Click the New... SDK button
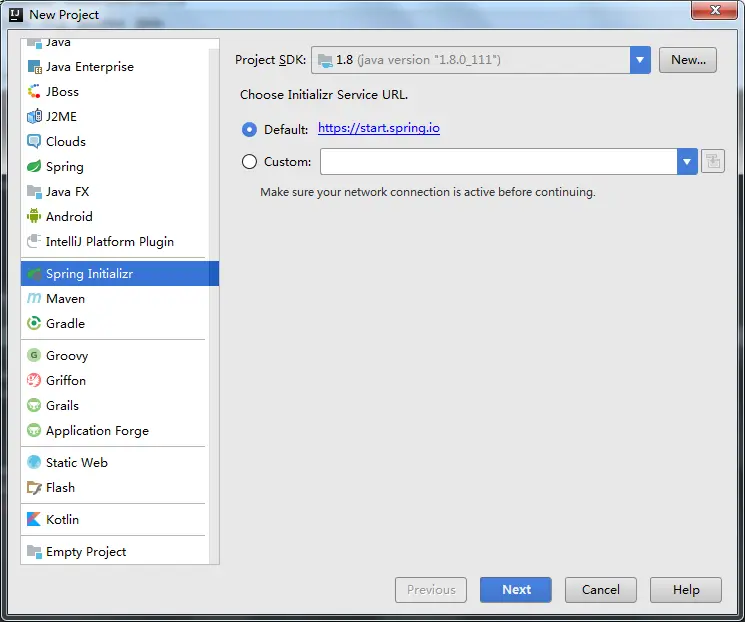The image size is (745, 622). pos(688,60)
